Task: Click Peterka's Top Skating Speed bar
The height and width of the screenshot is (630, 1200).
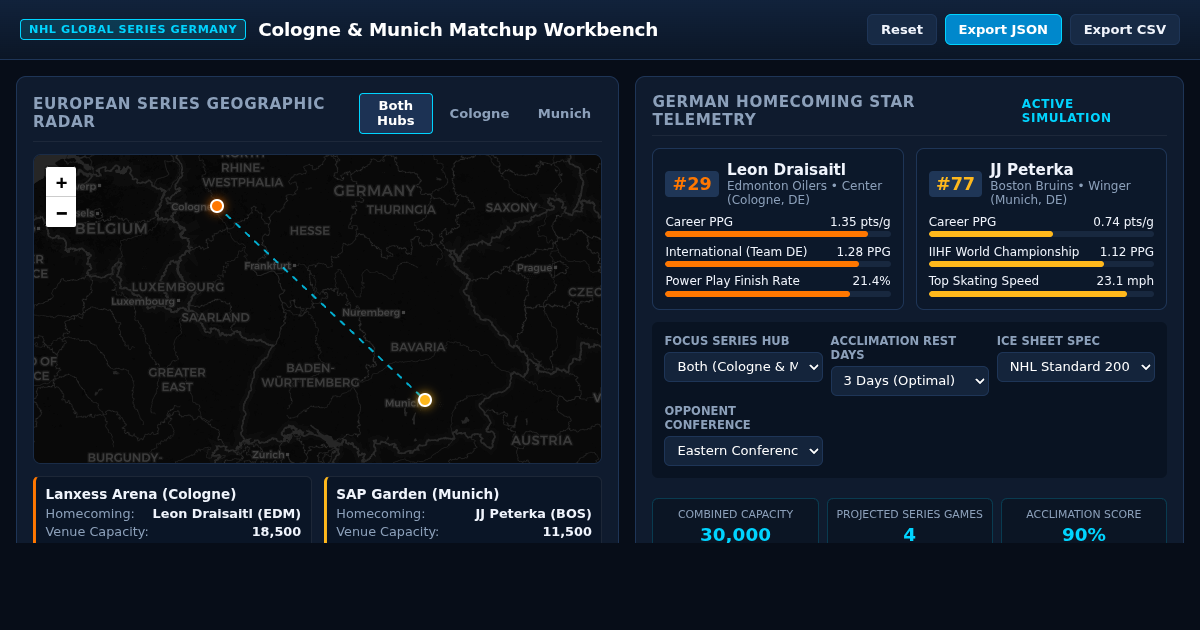Action: click(x=1041, y=294)
